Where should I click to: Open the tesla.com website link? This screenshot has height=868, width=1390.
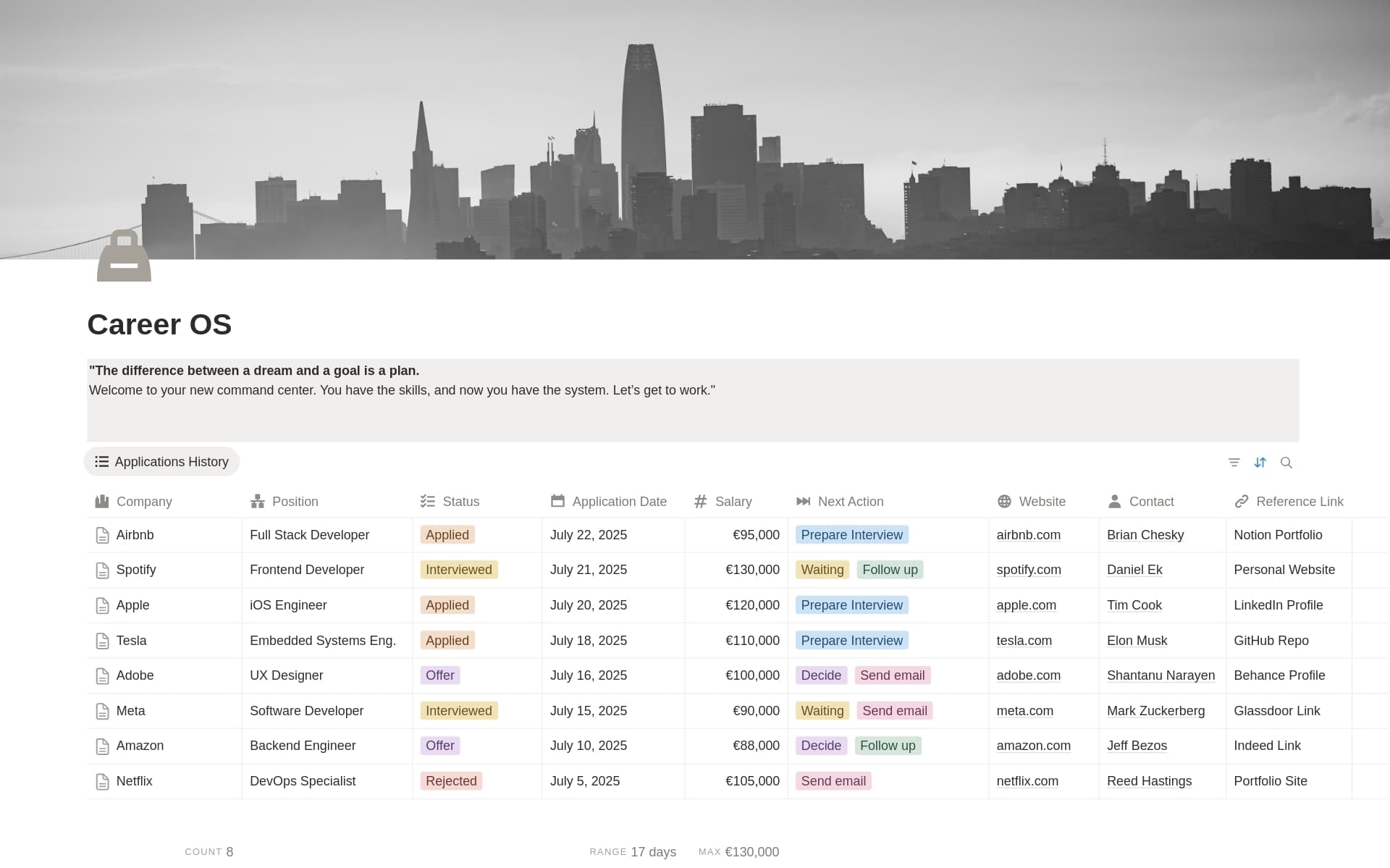click(x=1024, y=641)
